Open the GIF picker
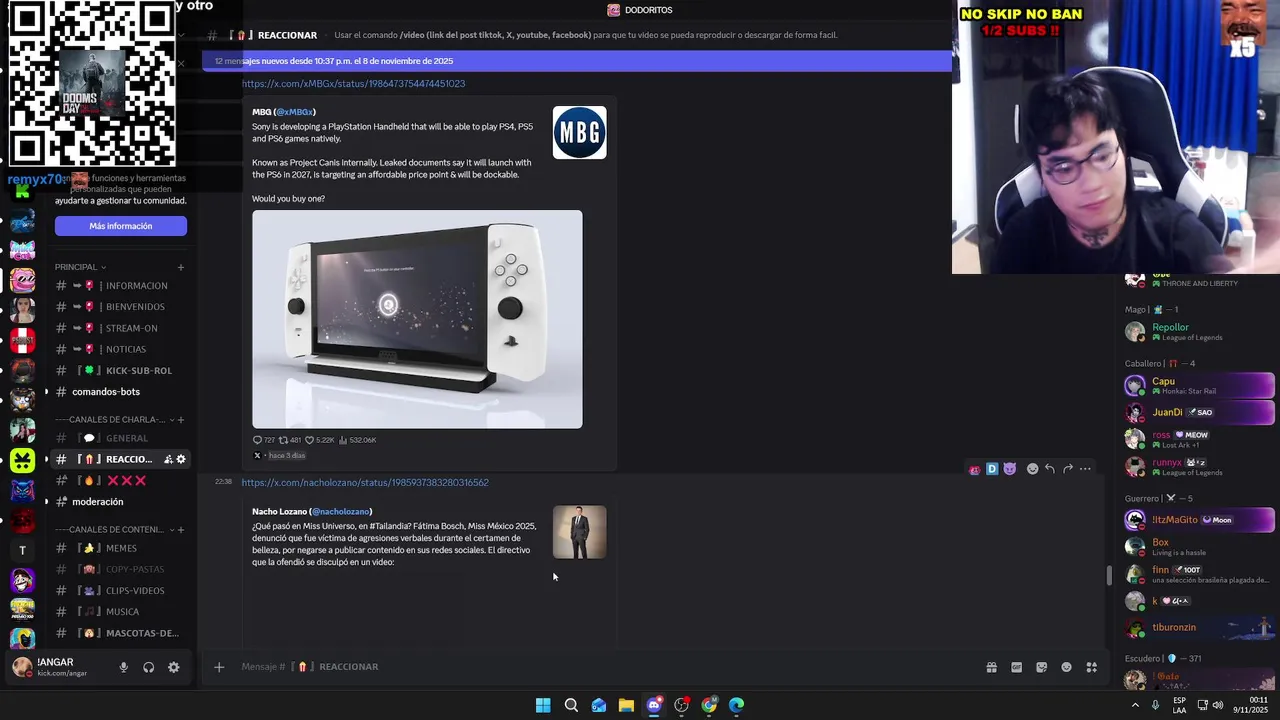 1017,667
